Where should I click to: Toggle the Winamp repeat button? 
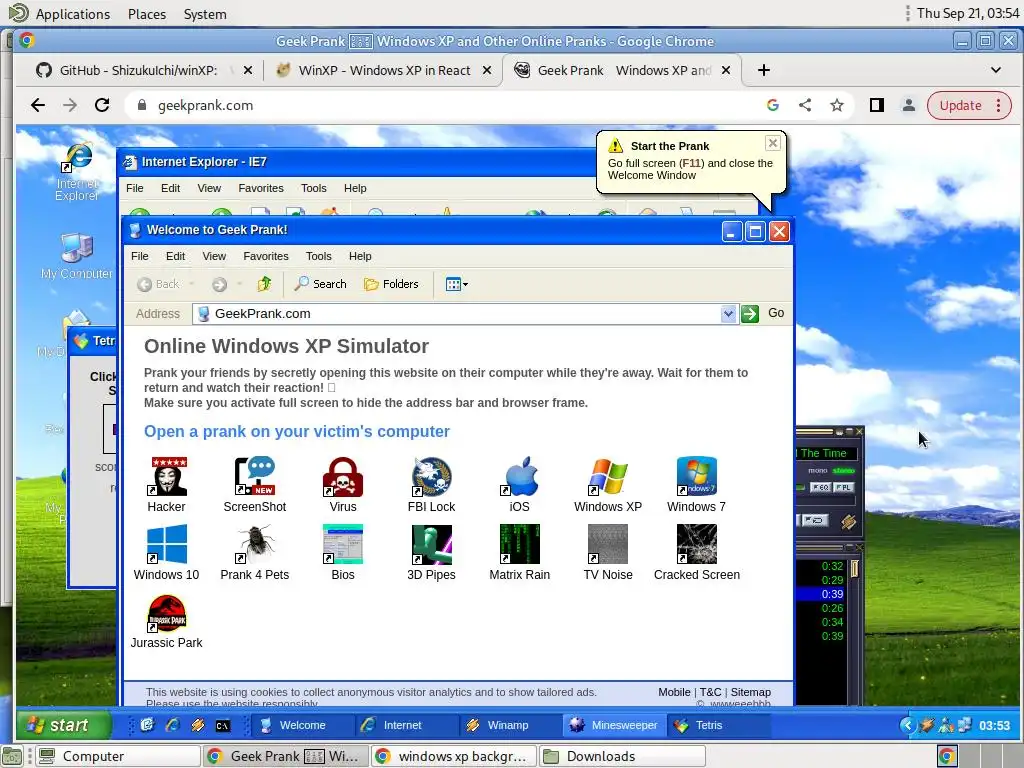[x=814, y=520]
